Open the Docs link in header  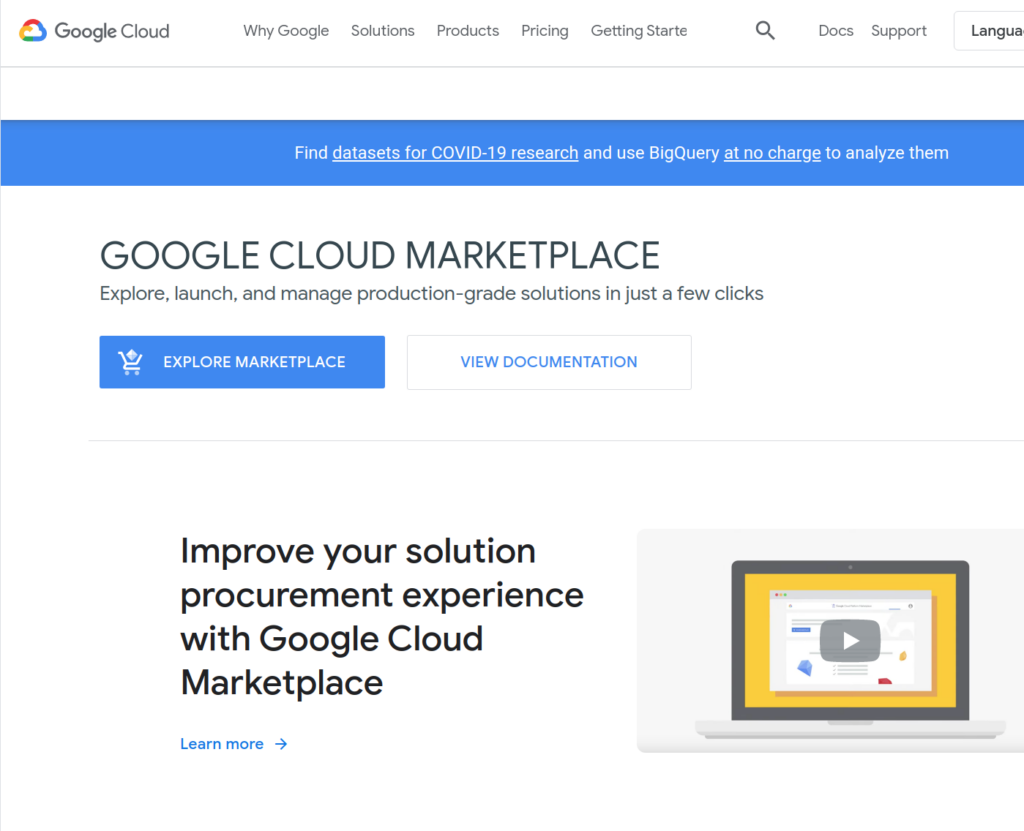835,31
